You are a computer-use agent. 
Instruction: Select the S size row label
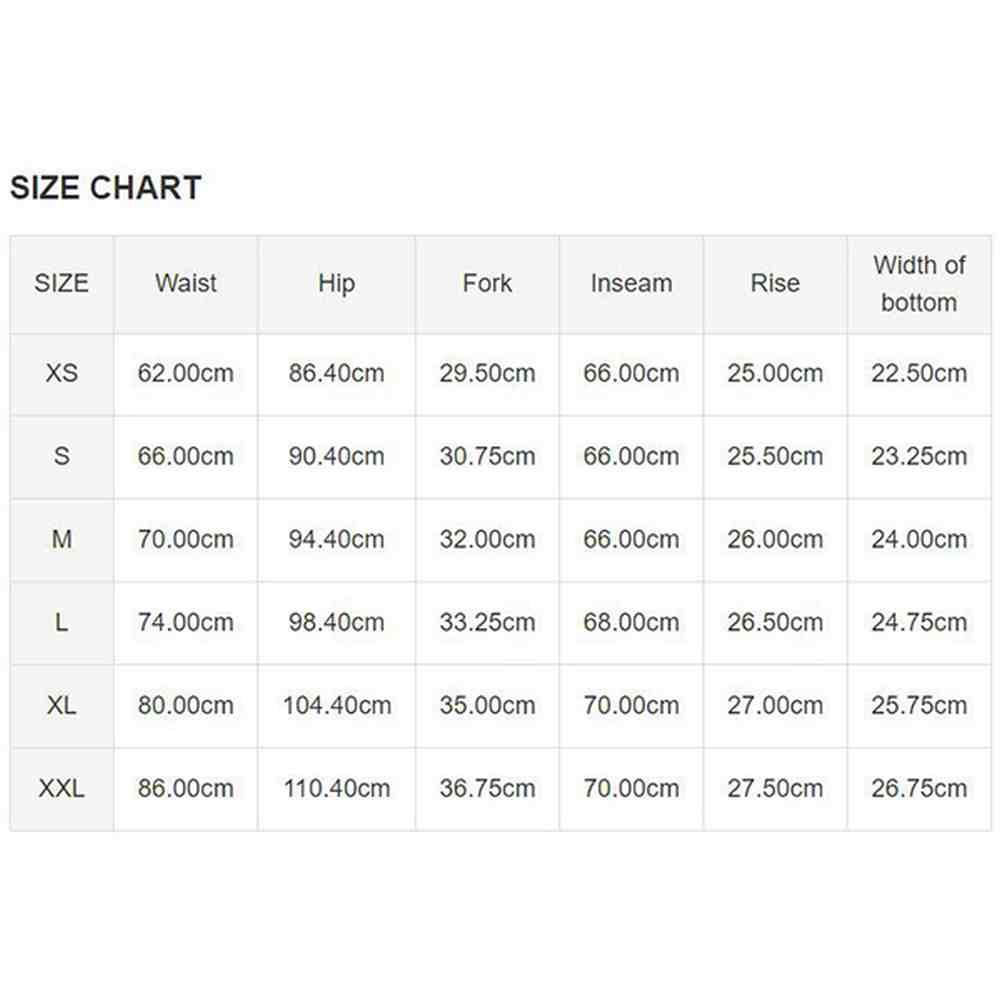pyautogui.click(x=62, y=456)
